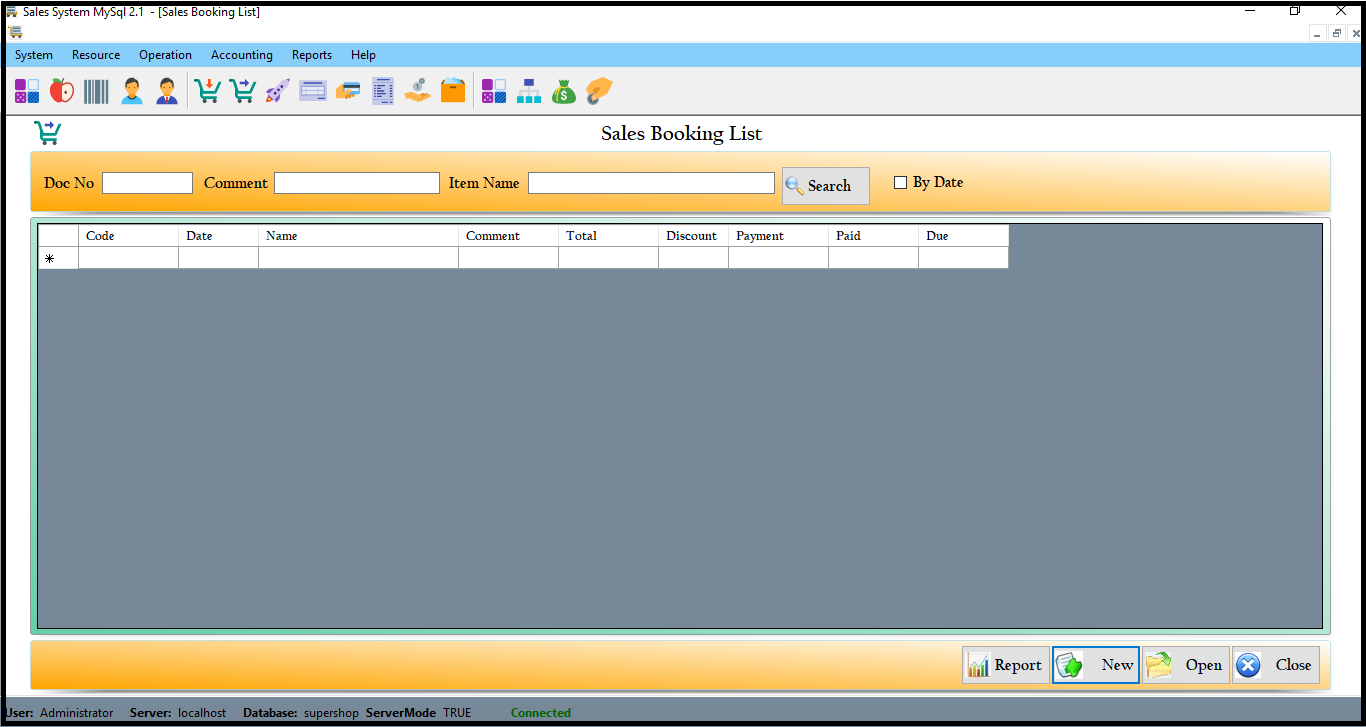
Task: Click the blue hierarchy chart icon
Action: tap(529, 91)
